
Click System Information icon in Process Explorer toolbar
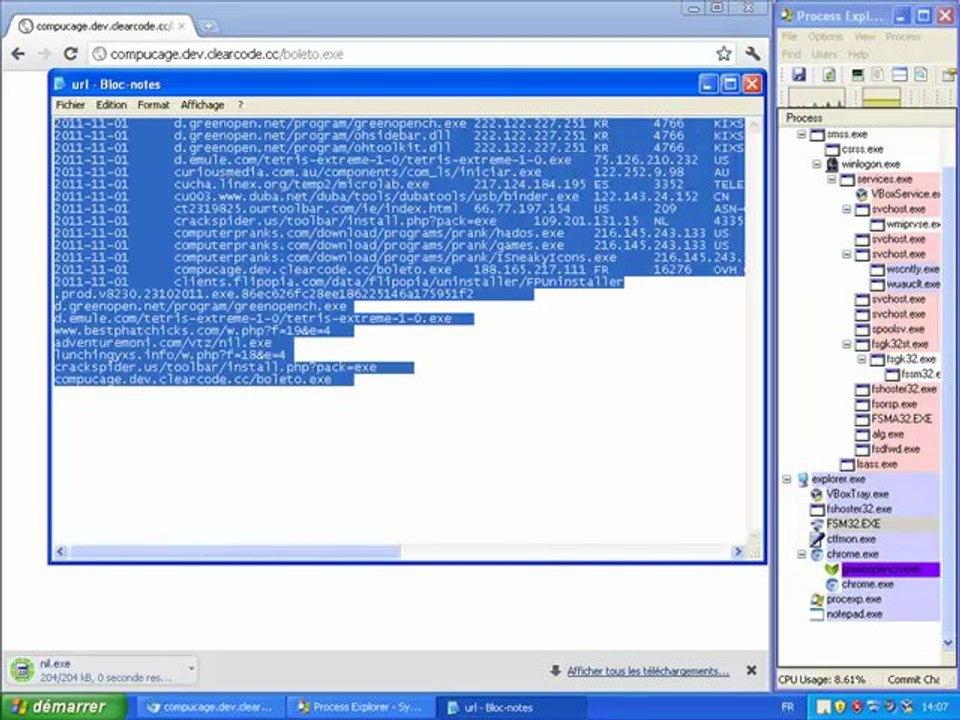[x=858, y=75]
